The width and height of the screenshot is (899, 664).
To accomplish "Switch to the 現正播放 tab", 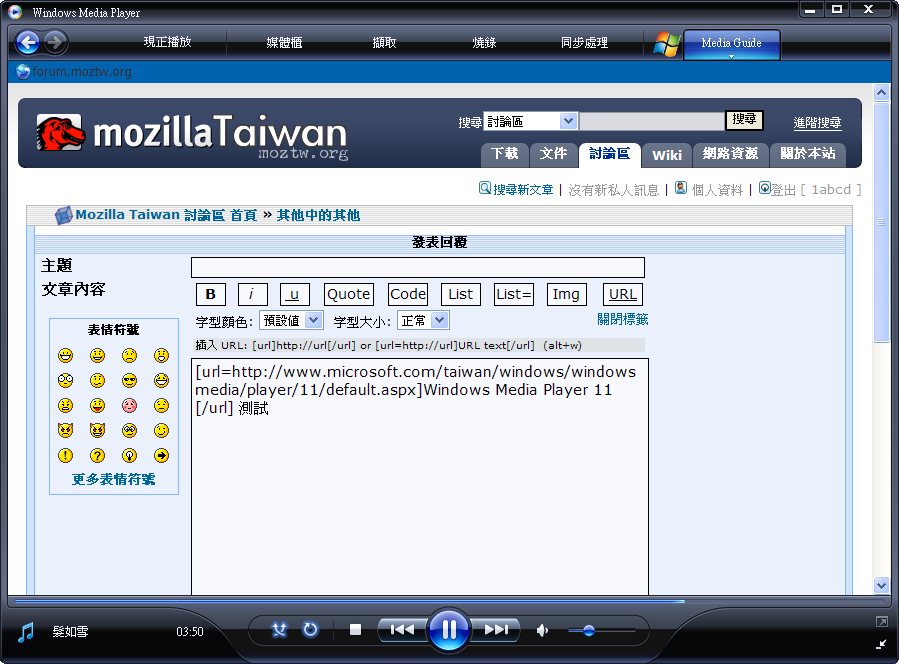I will (167, 42).
